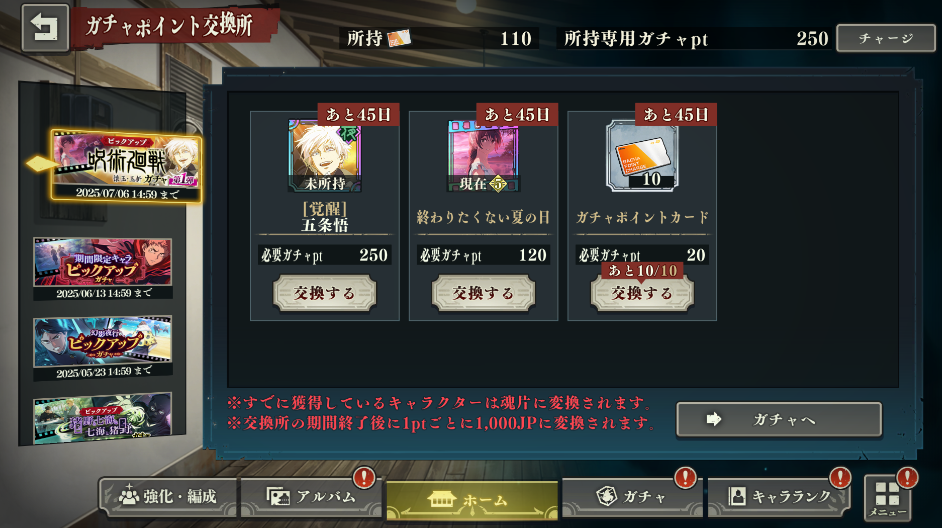This screenshot has height=528, width=942.
Task: Open the grid メニュー icon
Action: coord(887,497)
